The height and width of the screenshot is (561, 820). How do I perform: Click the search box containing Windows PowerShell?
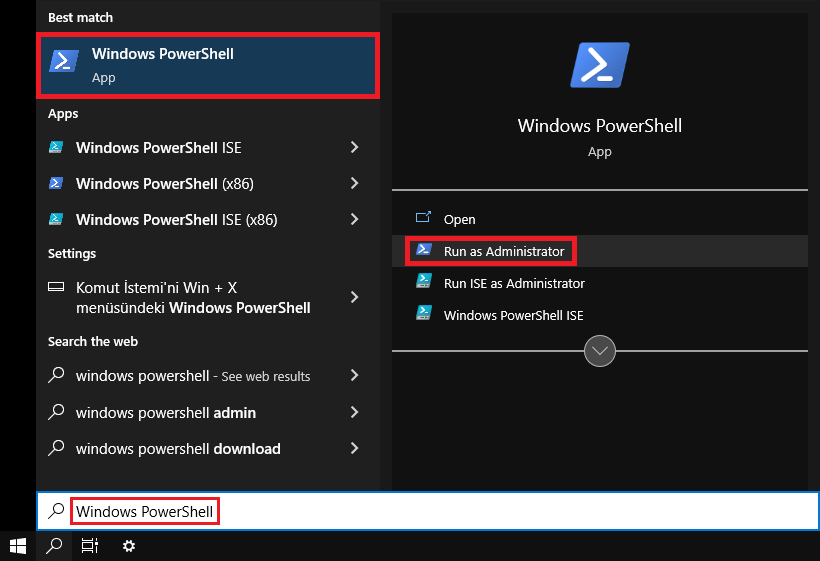coord(440,512)
